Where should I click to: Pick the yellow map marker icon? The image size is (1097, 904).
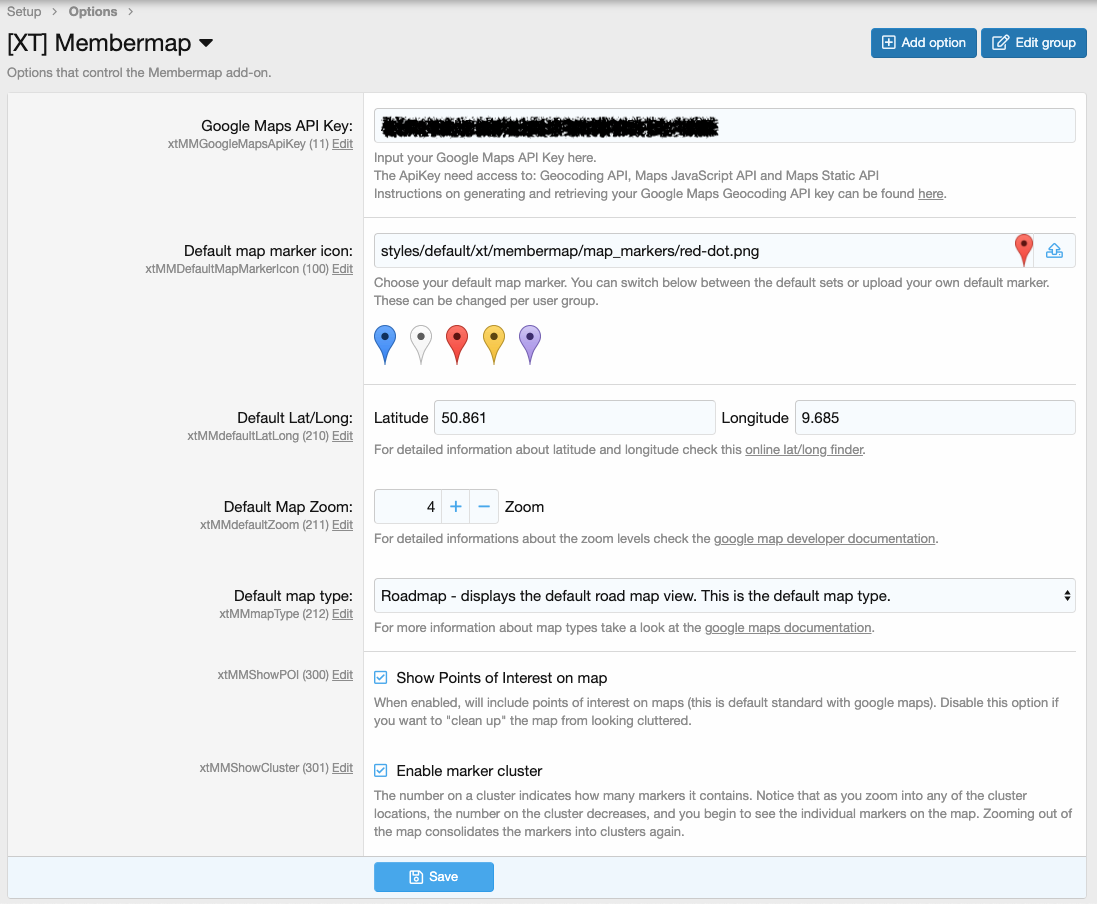click(x=493, y=342)
